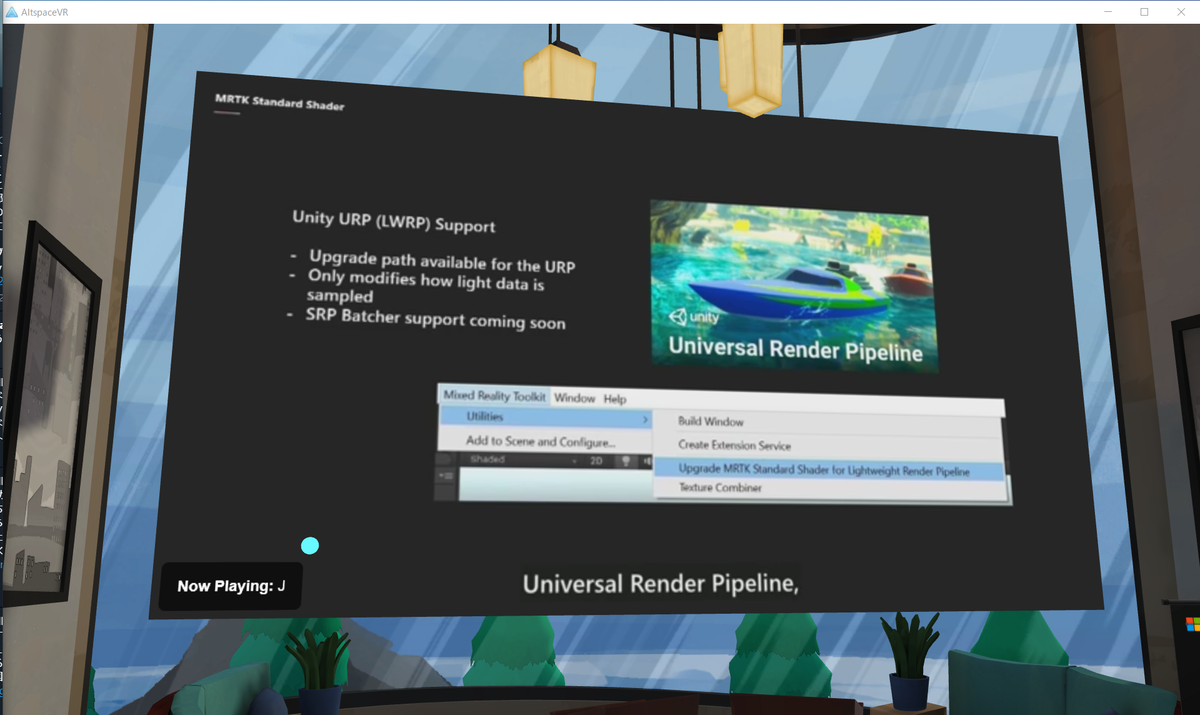1200x715 pixels.
Task: Open the Shaded draw mode dropdown
Action: (x=524, y=460)
